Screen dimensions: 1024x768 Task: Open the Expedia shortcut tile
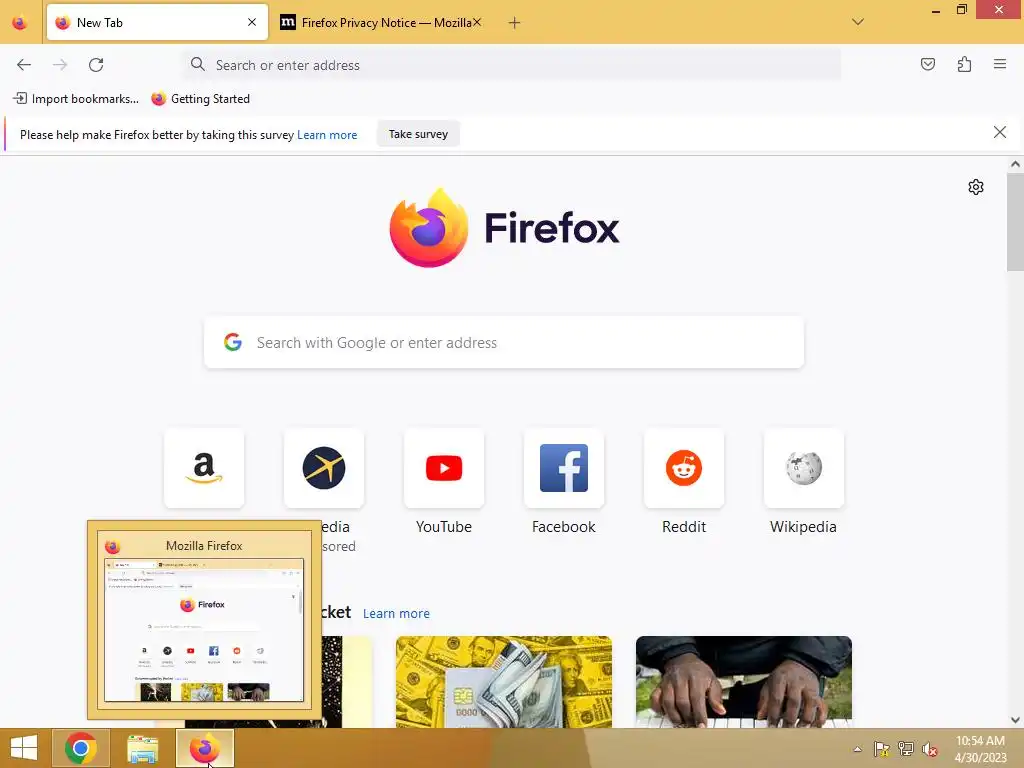click(324, 468)
